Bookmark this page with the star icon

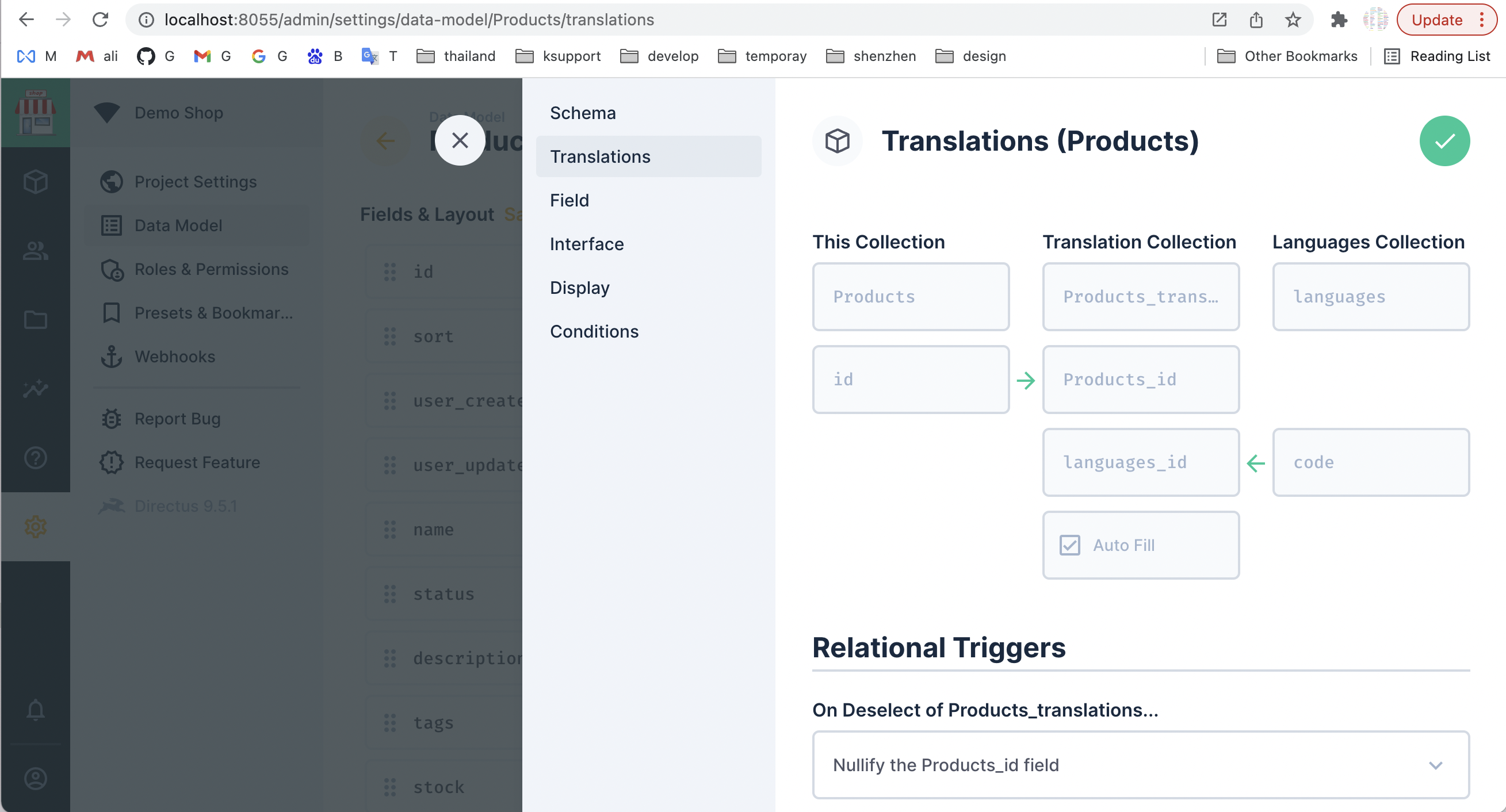point(1292,20)
